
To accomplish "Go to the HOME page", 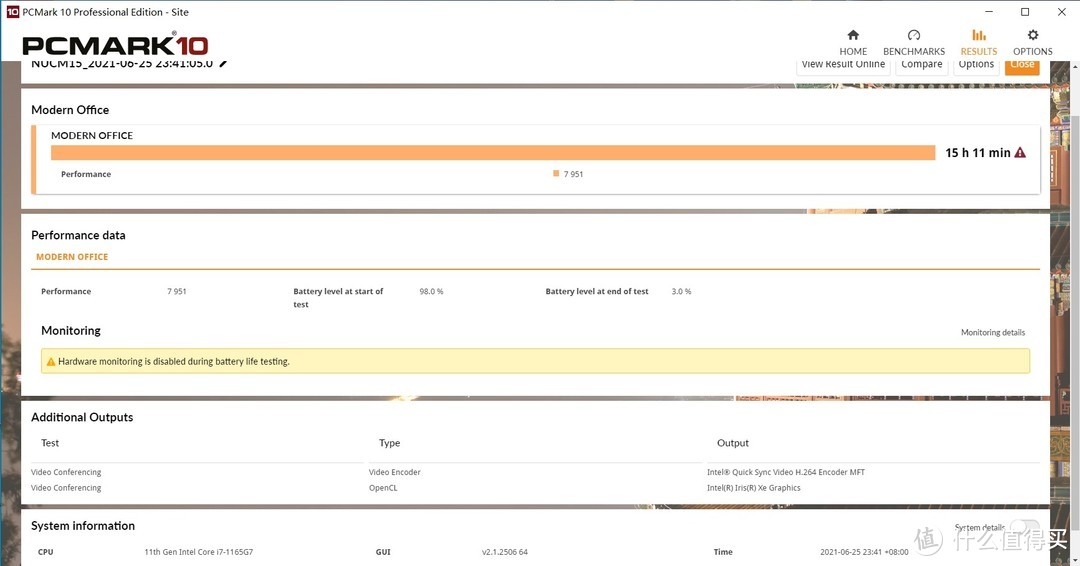I will click(853, 42).
